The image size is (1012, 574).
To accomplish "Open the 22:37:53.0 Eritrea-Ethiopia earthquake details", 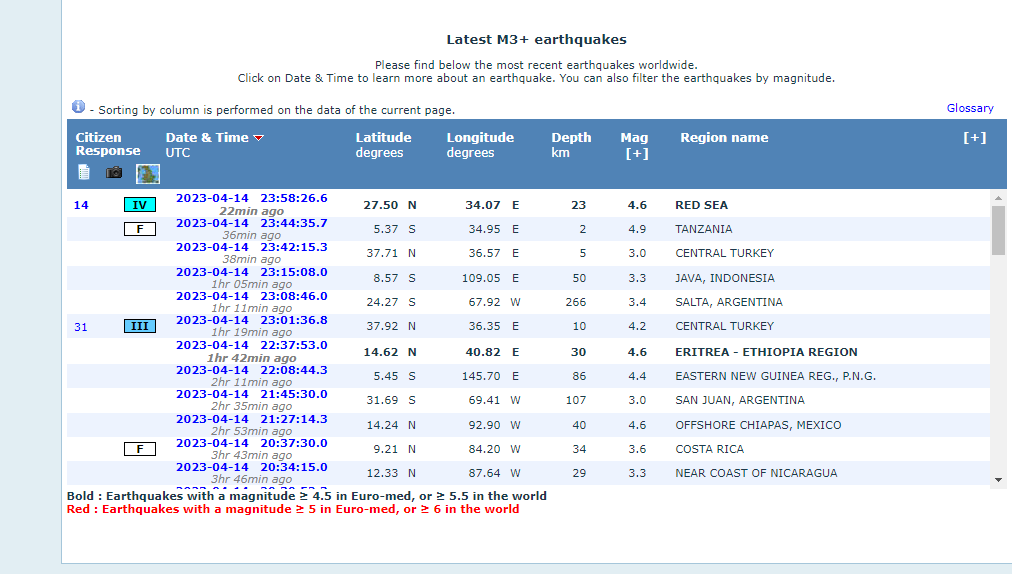I will coord(251,345).
